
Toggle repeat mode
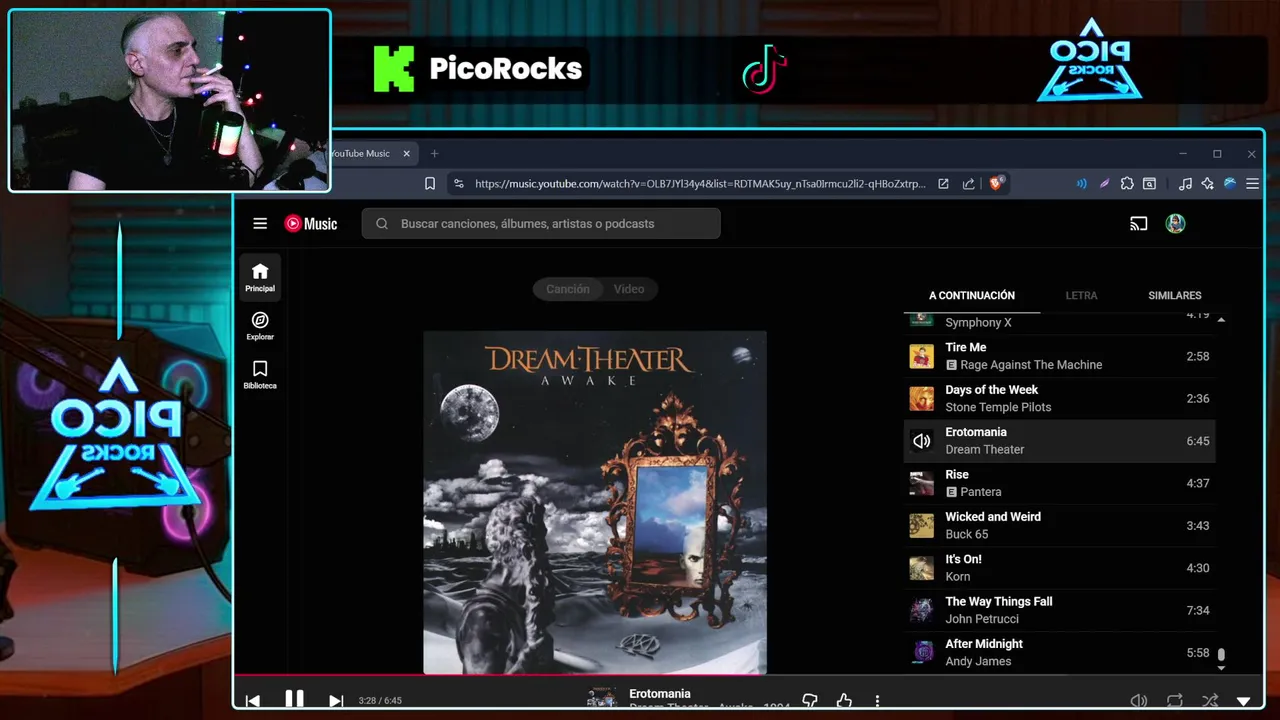(x=1174, y=701)
